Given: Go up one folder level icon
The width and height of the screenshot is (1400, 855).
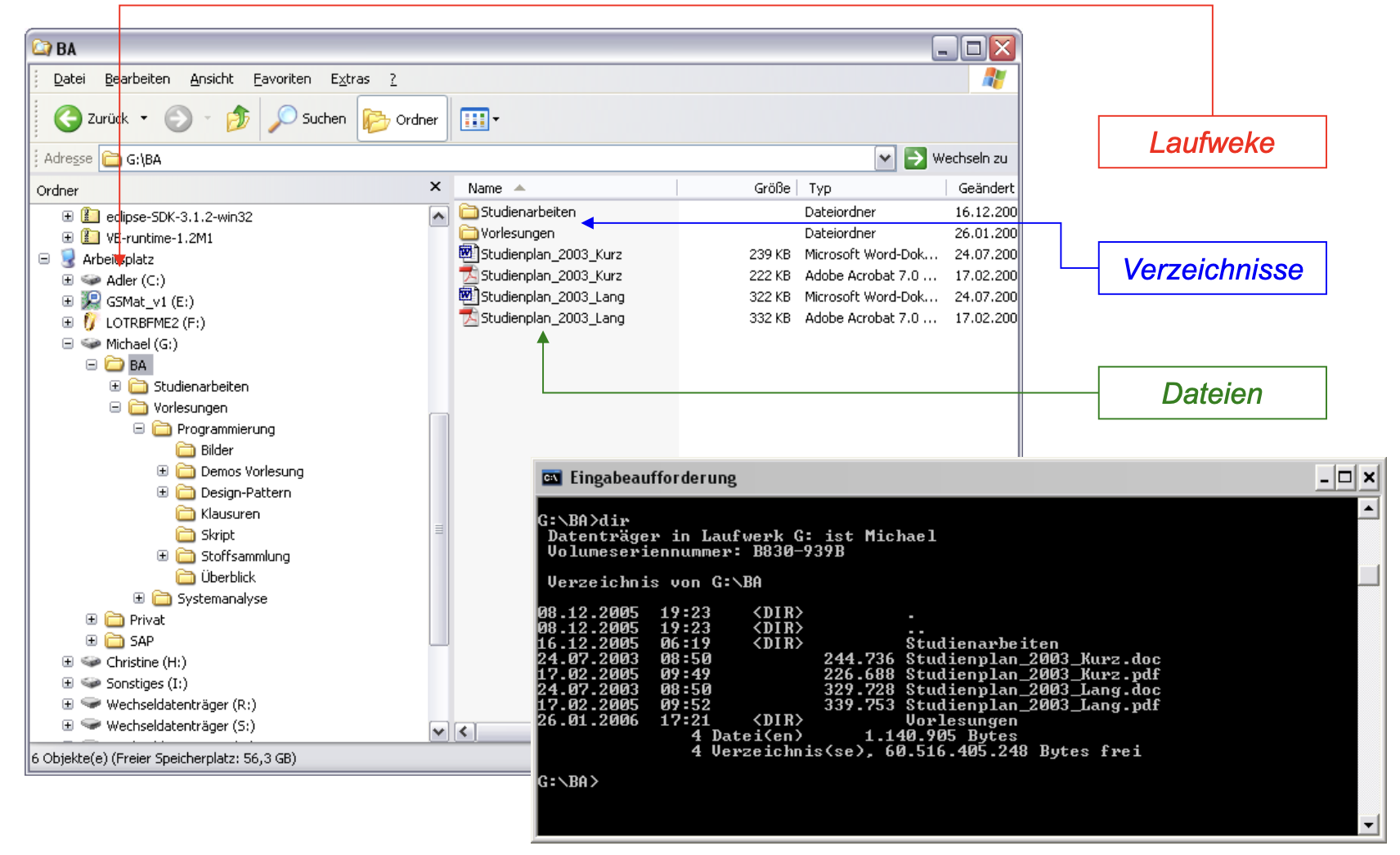Looking at the screenshot, I should point(238,119).
